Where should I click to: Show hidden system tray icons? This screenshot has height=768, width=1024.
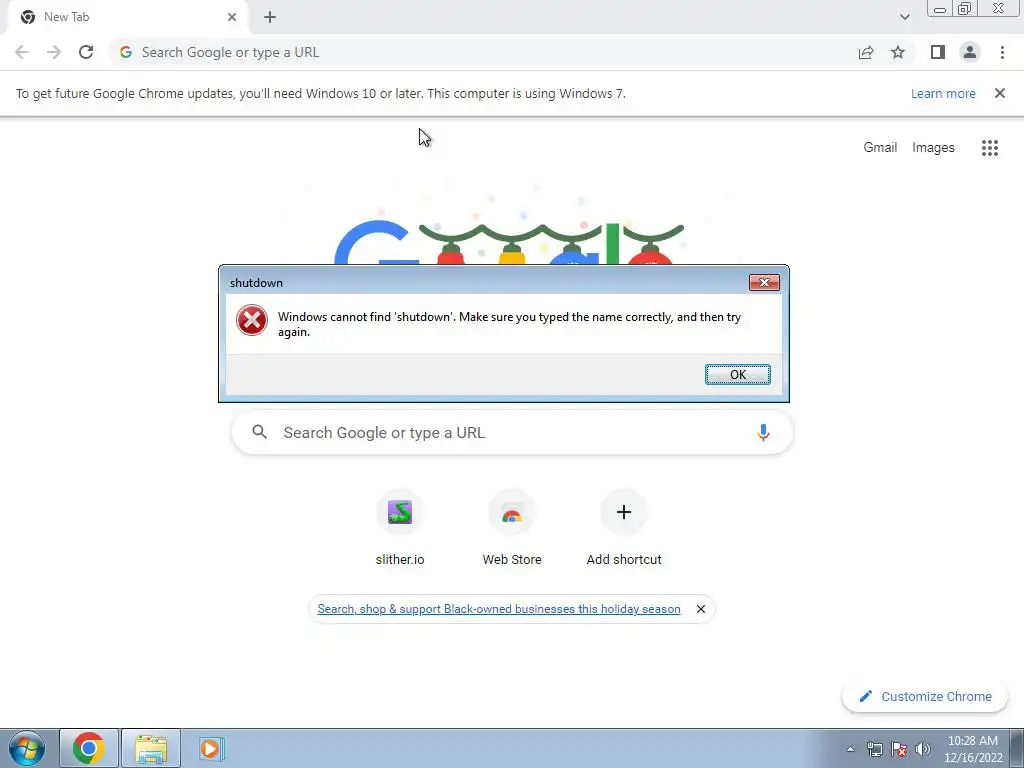pos(850,749)
